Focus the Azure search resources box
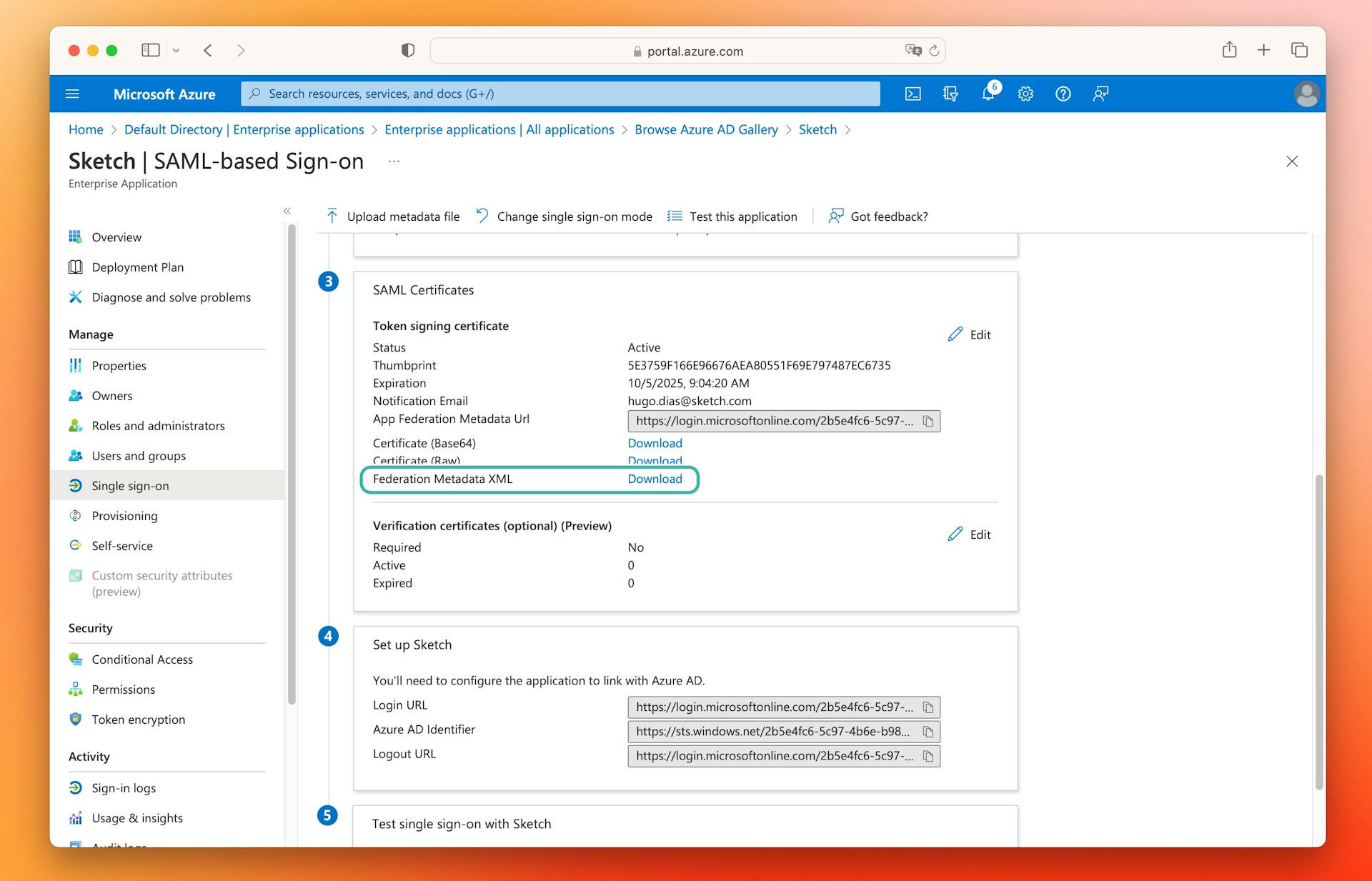The image size is (1372, 881). pos(560,94)
